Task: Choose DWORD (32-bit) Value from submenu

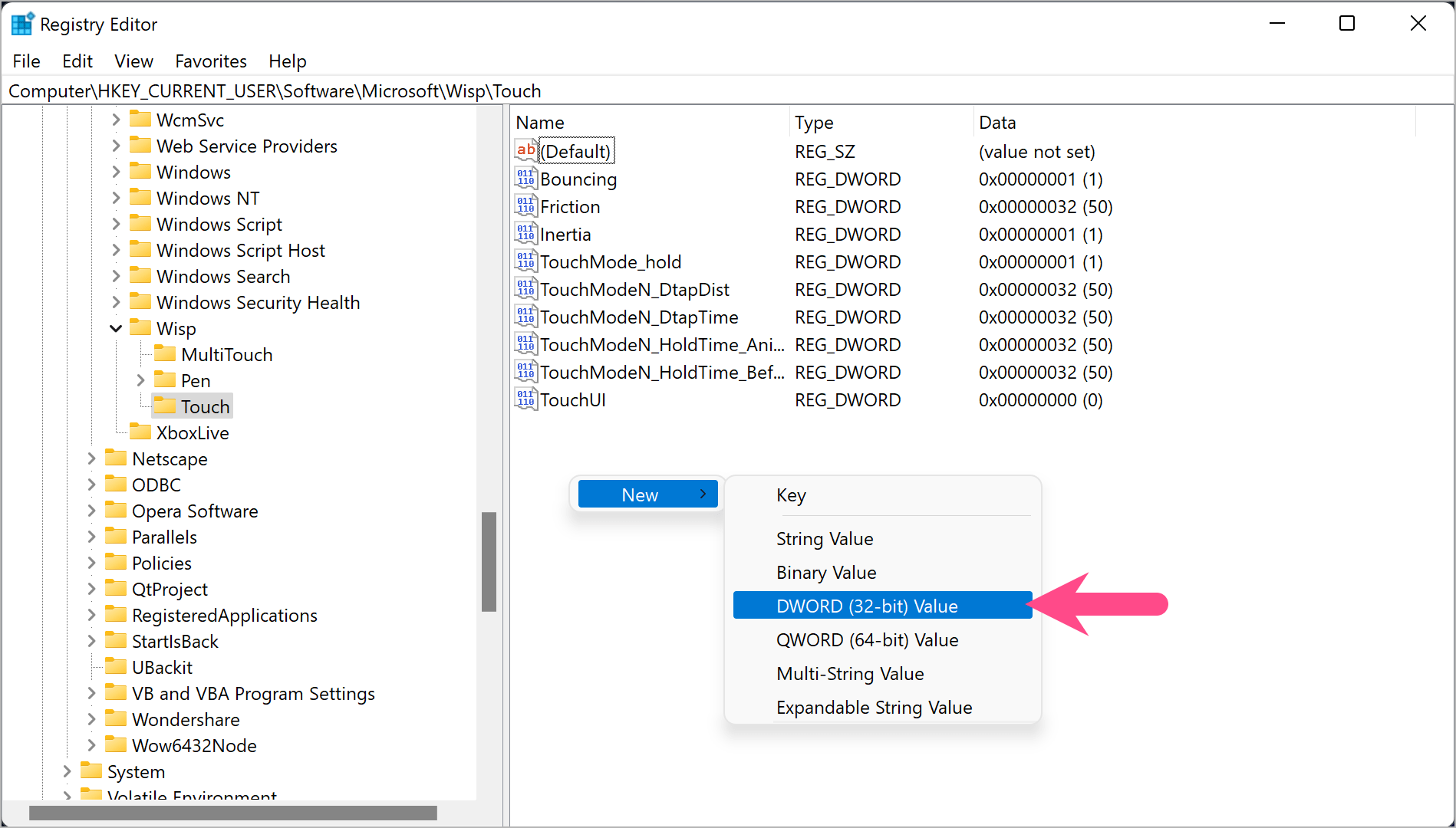Action: point(867,606)
